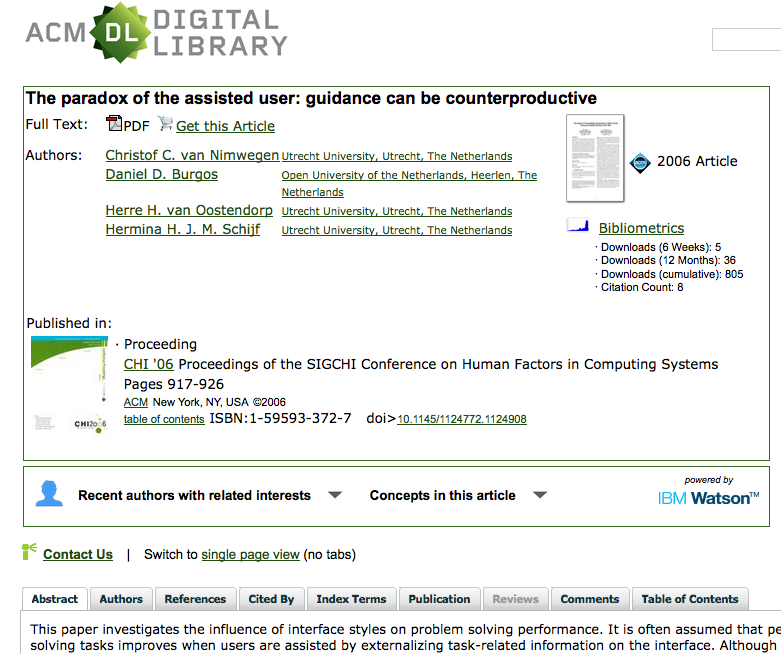Open the Index Terms tab
Screen dimensions: 781x654
tap(351, 599)
